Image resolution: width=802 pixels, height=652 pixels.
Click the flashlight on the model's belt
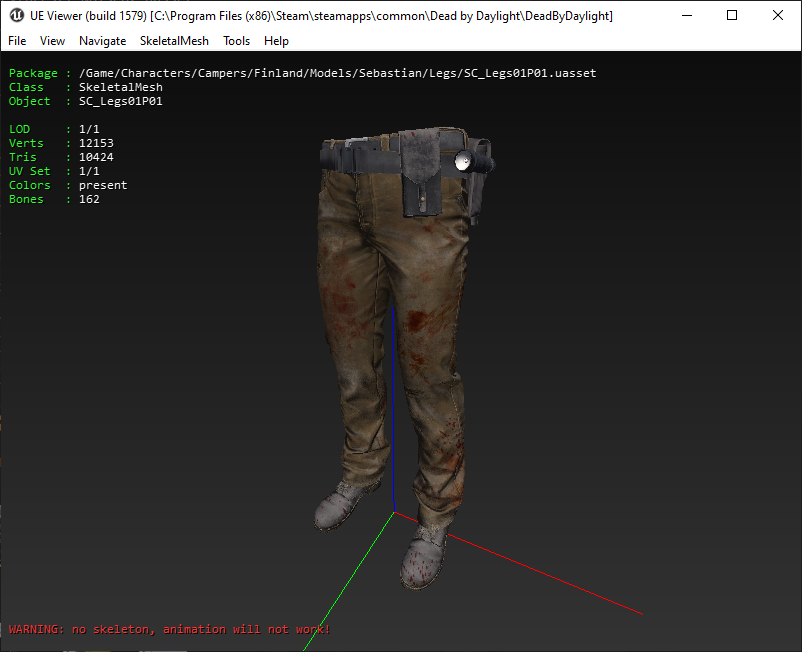click(474, 163)
